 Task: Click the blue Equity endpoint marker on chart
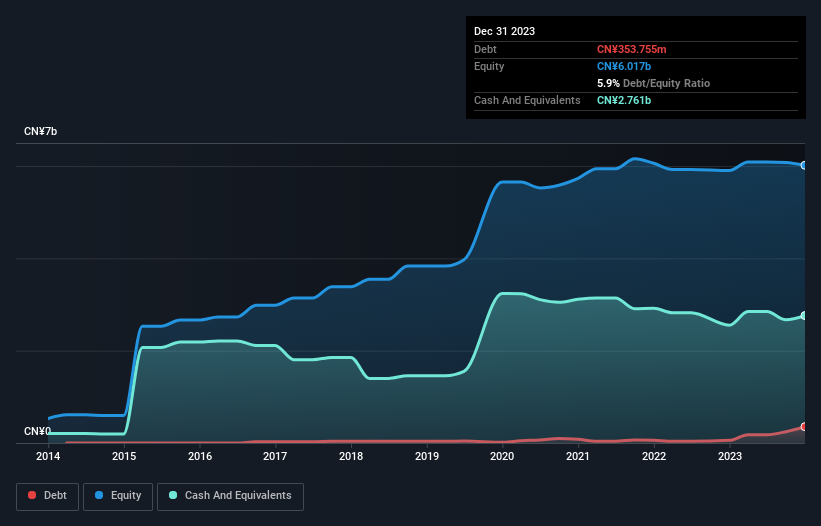click(804, 165)
